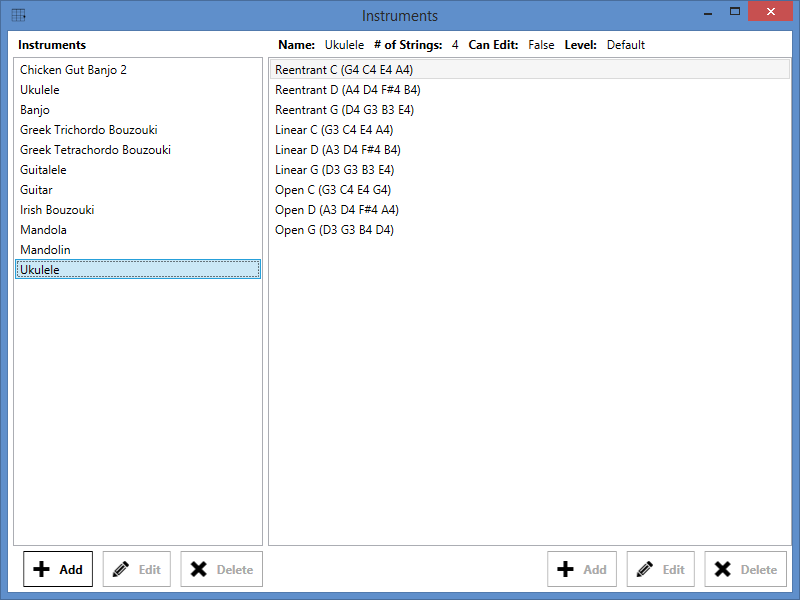Select Mandola in the list
The height and width of the screenshot is (600, 800).
click(43, 230)
